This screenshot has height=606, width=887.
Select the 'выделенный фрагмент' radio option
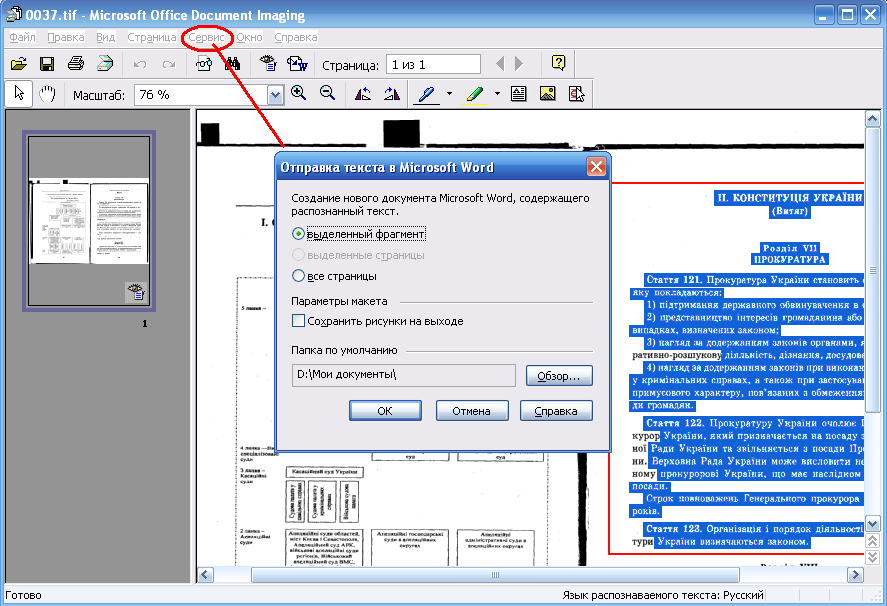pyautogui.click(x=298, y=234)
